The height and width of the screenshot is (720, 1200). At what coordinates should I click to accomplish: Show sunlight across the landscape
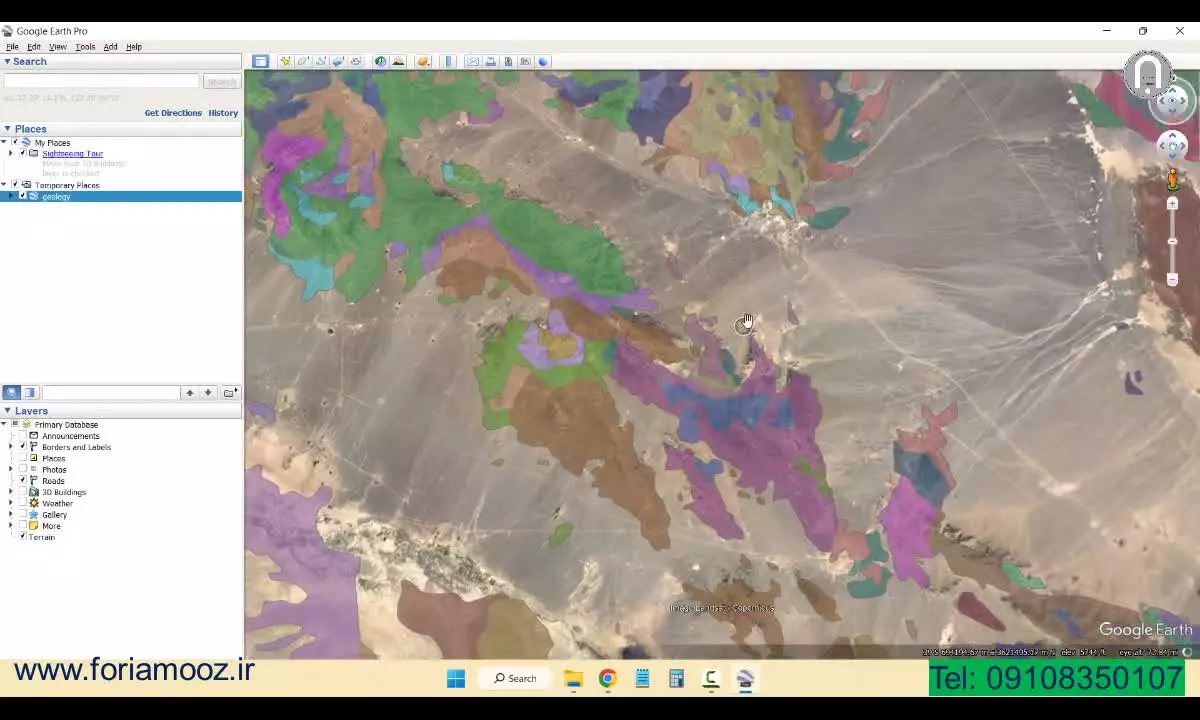pyautogui.click(x=398, y=61)
